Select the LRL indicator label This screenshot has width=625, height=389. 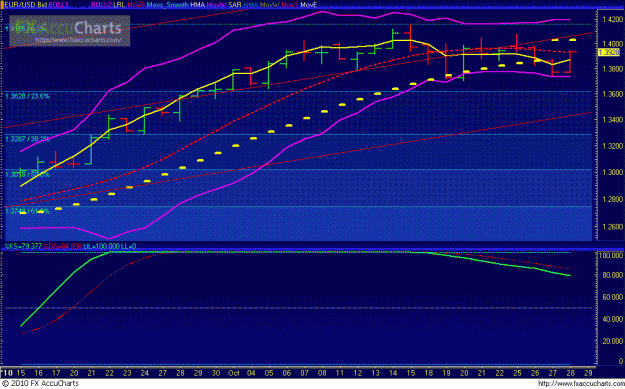118,5
